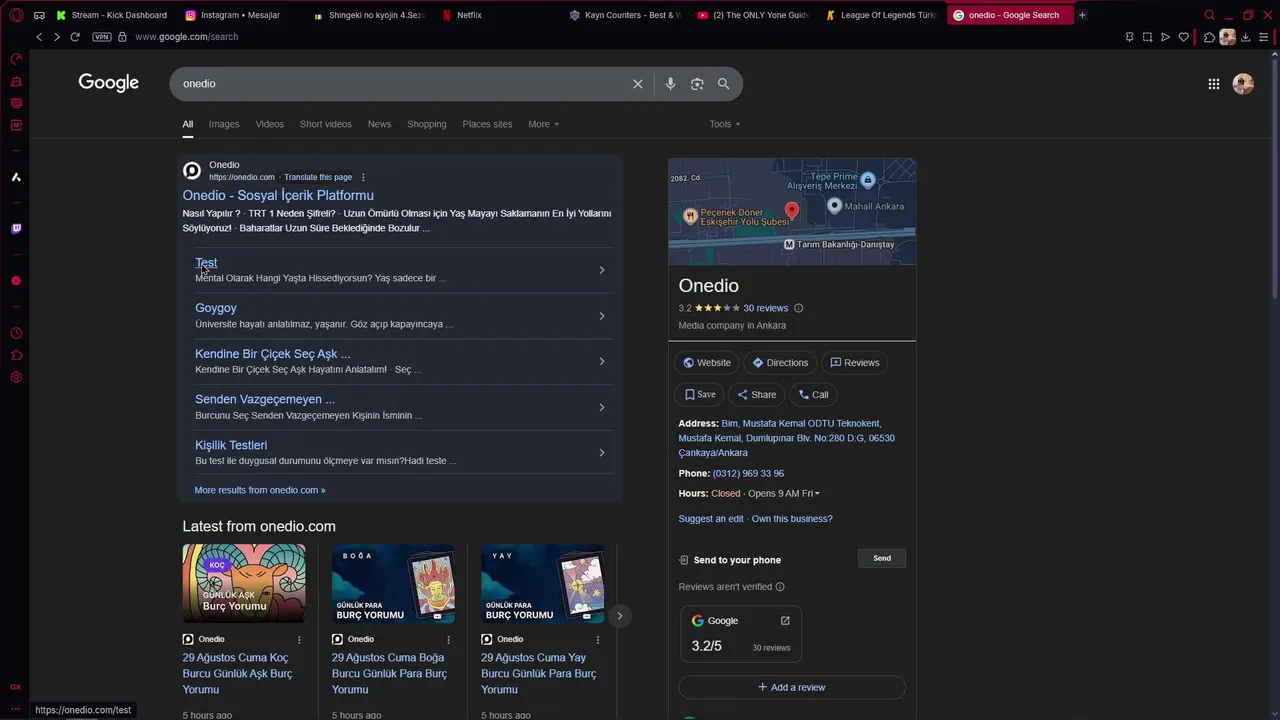This screenshot has width=1280, height=720.
Task: Open Onedio - Sosyal İçerik Platformu link
Action: [278, 196]
